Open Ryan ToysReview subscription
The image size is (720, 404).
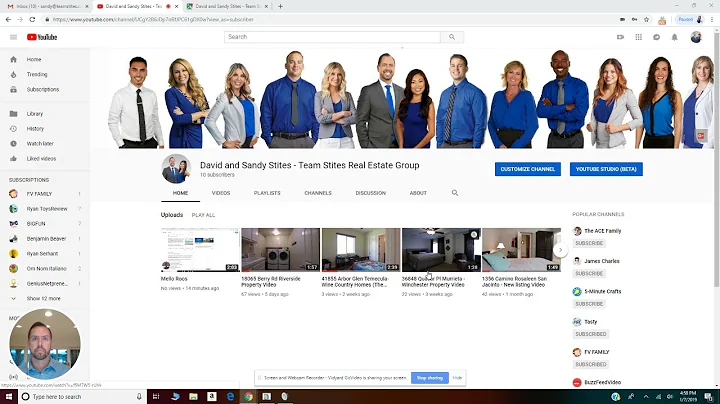click(45, 209)
